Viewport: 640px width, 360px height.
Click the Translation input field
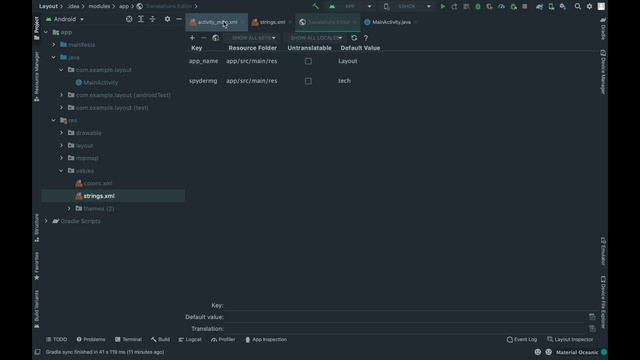click(x=405, y=329)
